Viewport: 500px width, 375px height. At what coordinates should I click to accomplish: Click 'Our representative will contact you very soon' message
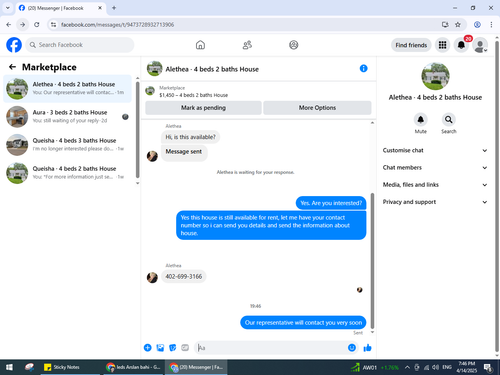[303, 322]
